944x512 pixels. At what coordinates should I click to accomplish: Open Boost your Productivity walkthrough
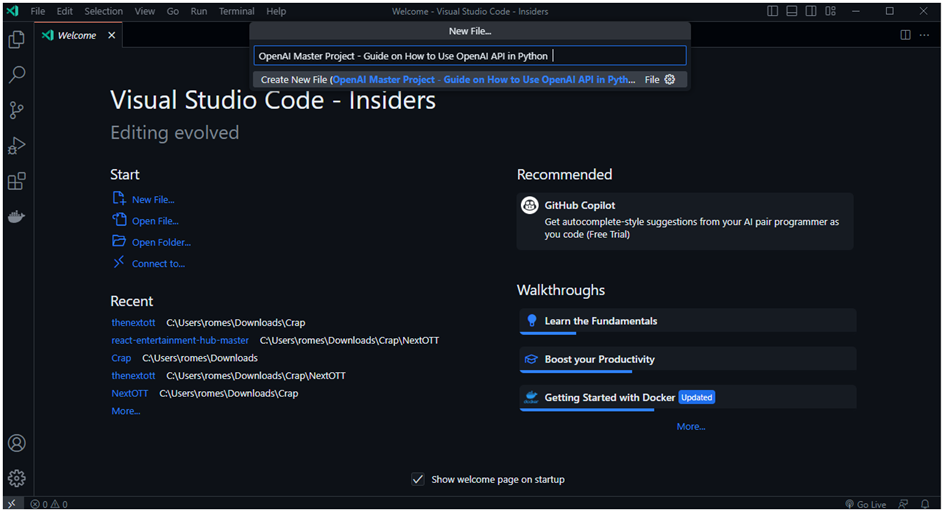tap(688, 360)
